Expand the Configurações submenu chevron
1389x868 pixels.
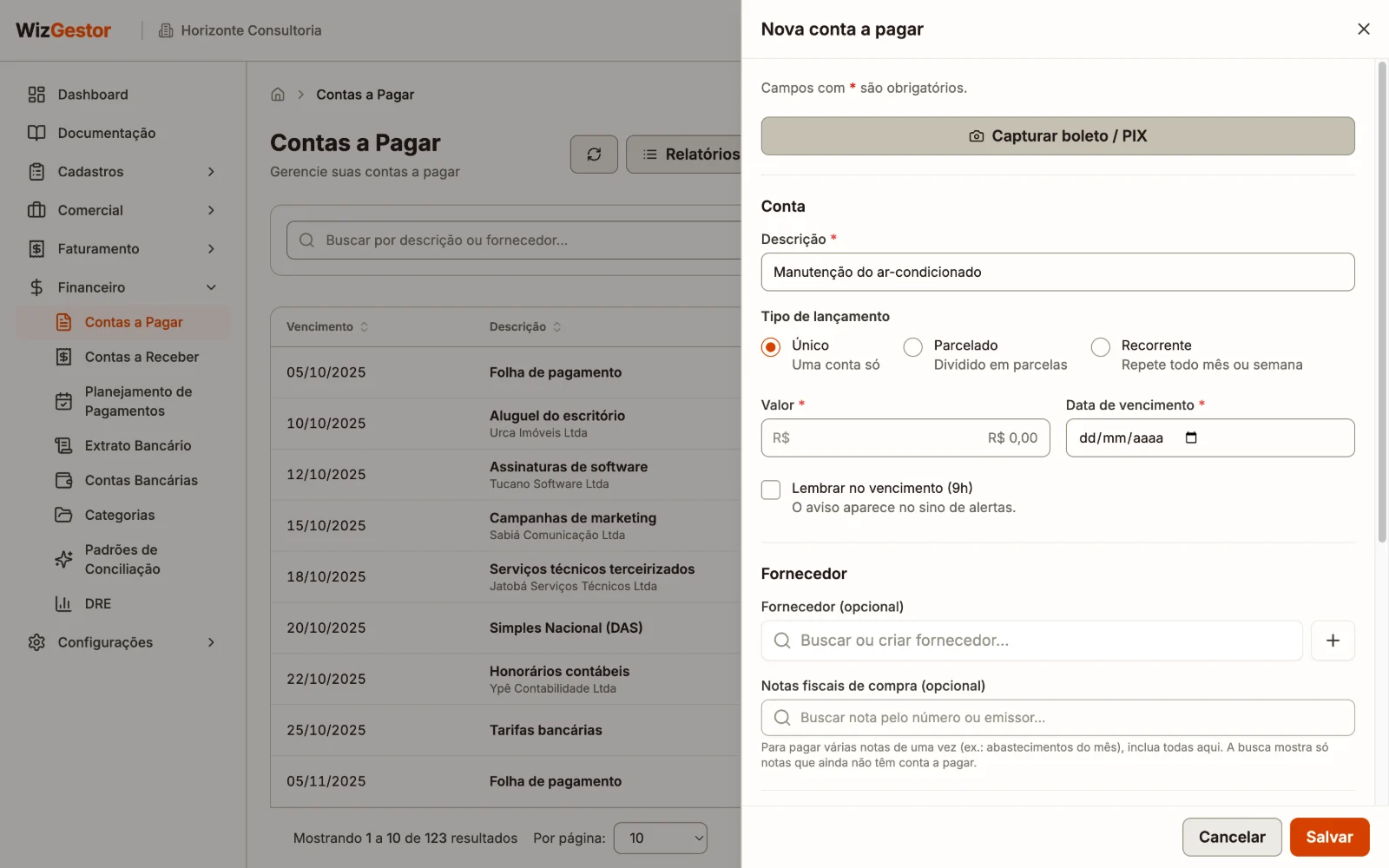(211, 642)
